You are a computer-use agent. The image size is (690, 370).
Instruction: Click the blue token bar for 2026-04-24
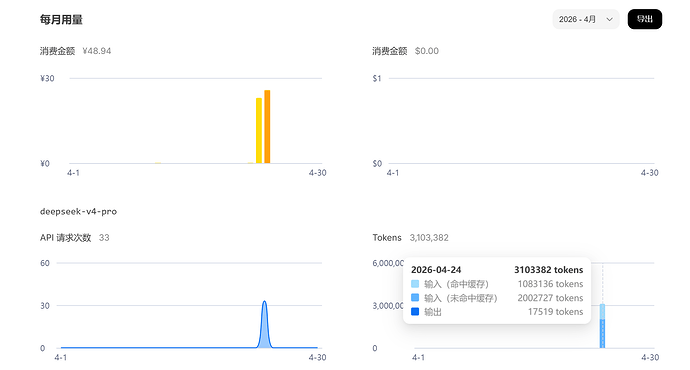(x=602, y=326)
